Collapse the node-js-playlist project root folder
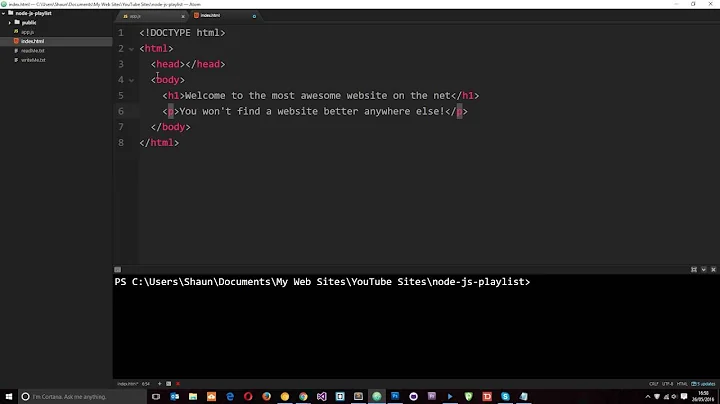The image size is (720, 404). (x=4, y=13)
